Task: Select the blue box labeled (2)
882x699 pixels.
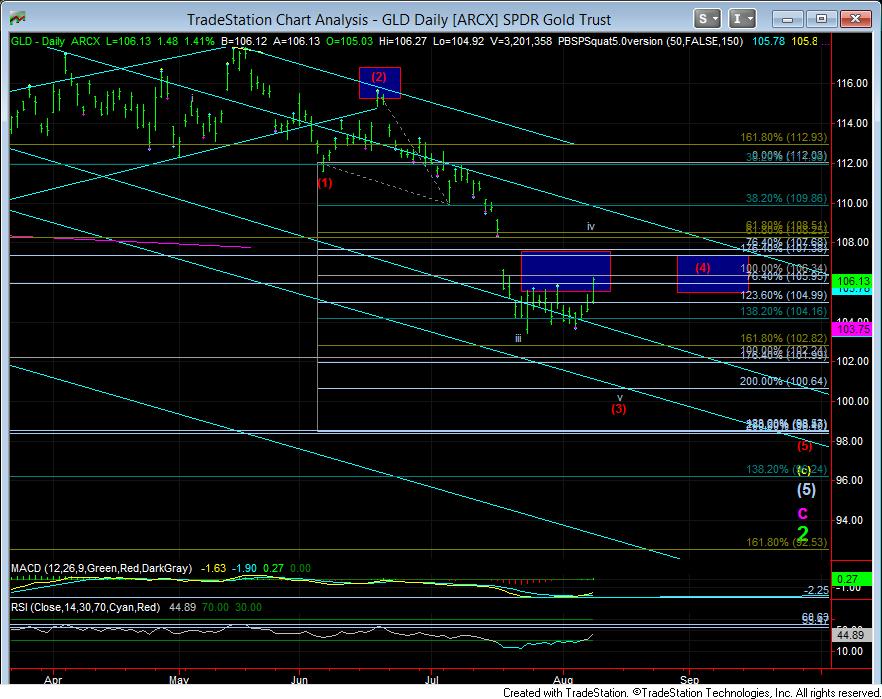Action: coord(380,83)
